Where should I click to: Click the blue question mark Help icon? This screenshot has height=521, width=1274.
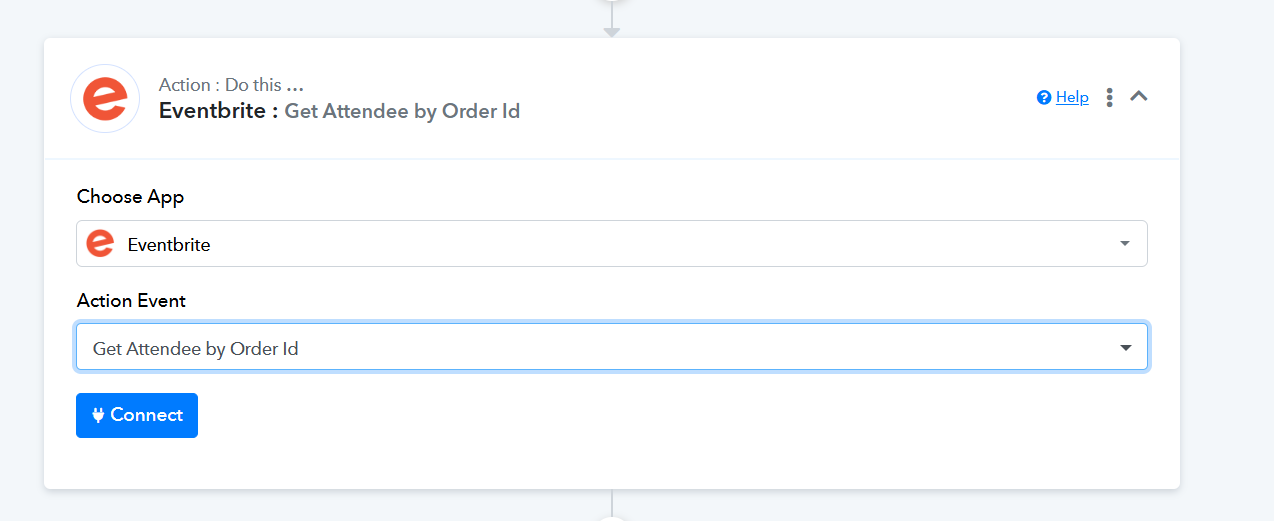[x=1044, y=97]
